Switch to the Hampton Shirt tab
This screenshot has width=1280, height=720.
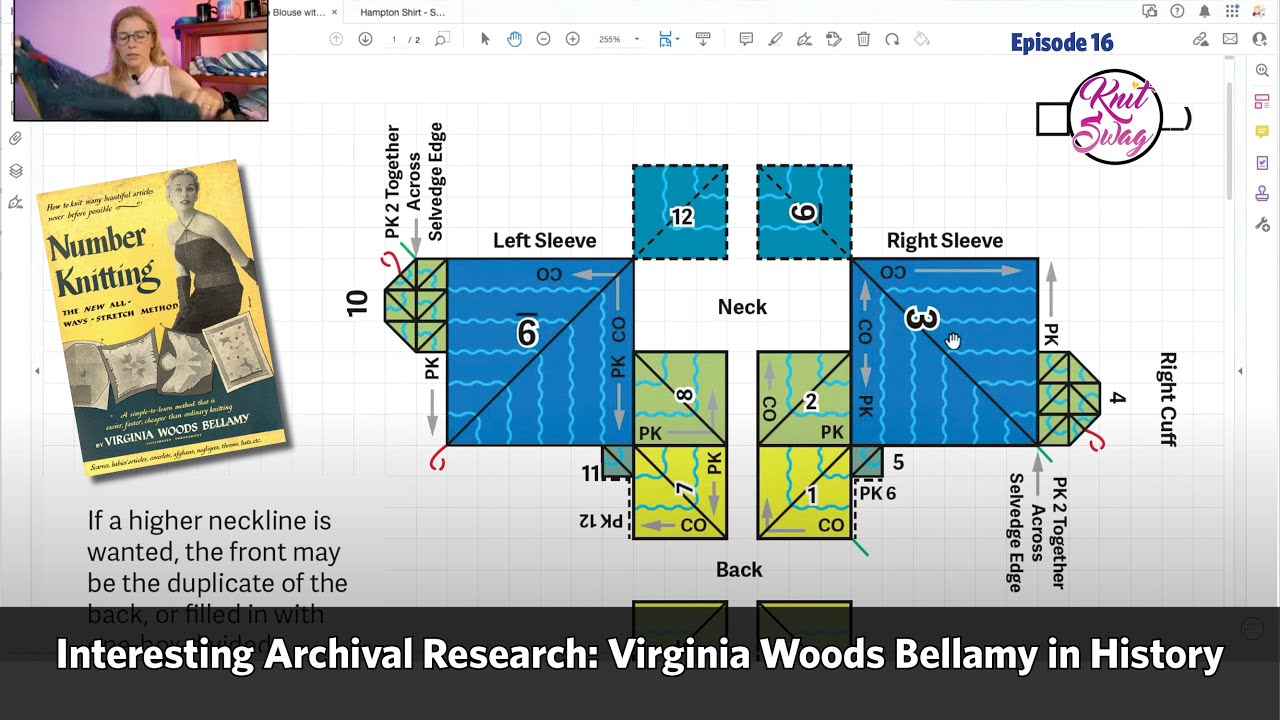point(403,12)
